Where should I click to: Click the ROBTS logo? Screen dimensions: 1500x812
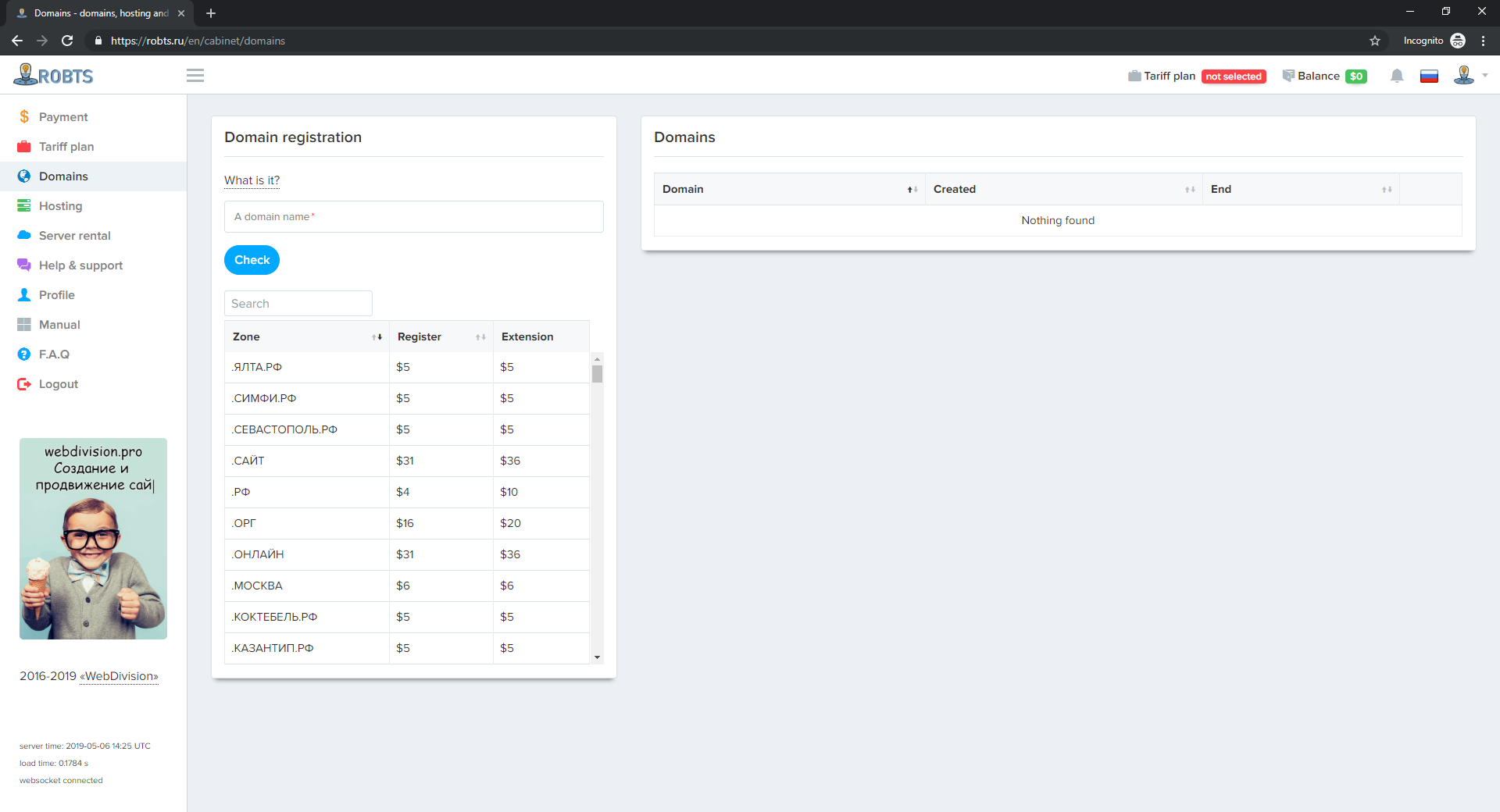(x=53, y=76)
